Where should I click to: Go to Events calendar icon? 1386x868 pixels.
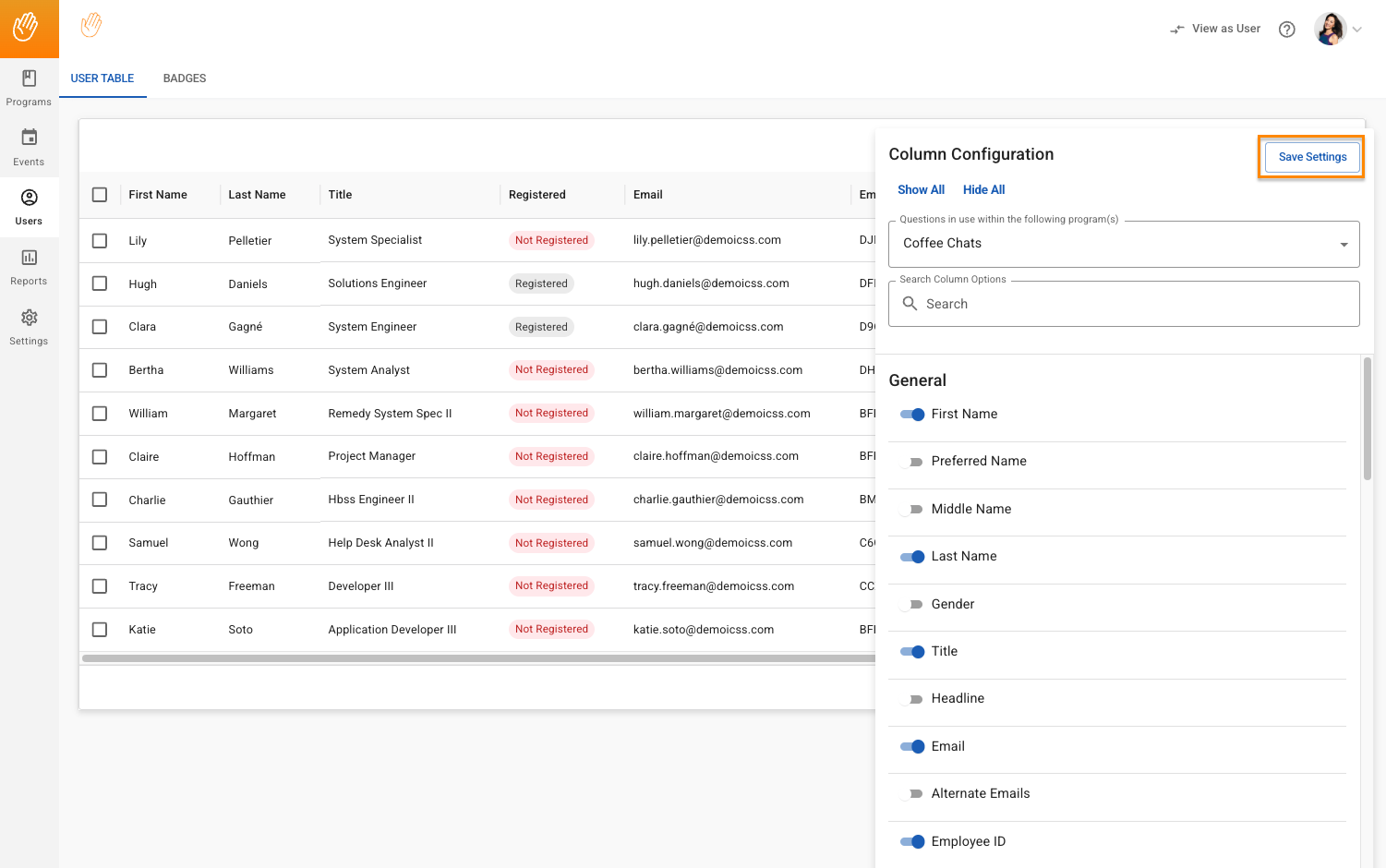point(29,138)
